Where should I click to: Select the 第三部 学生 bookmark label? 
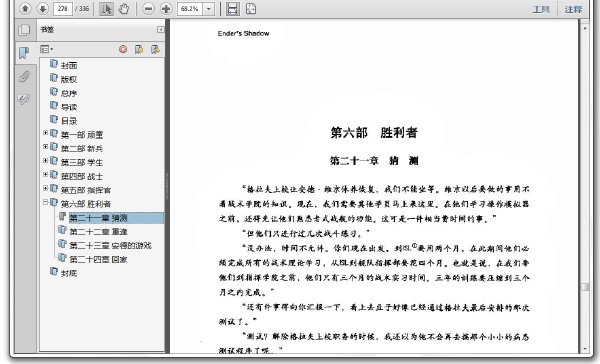coord(82,162)
